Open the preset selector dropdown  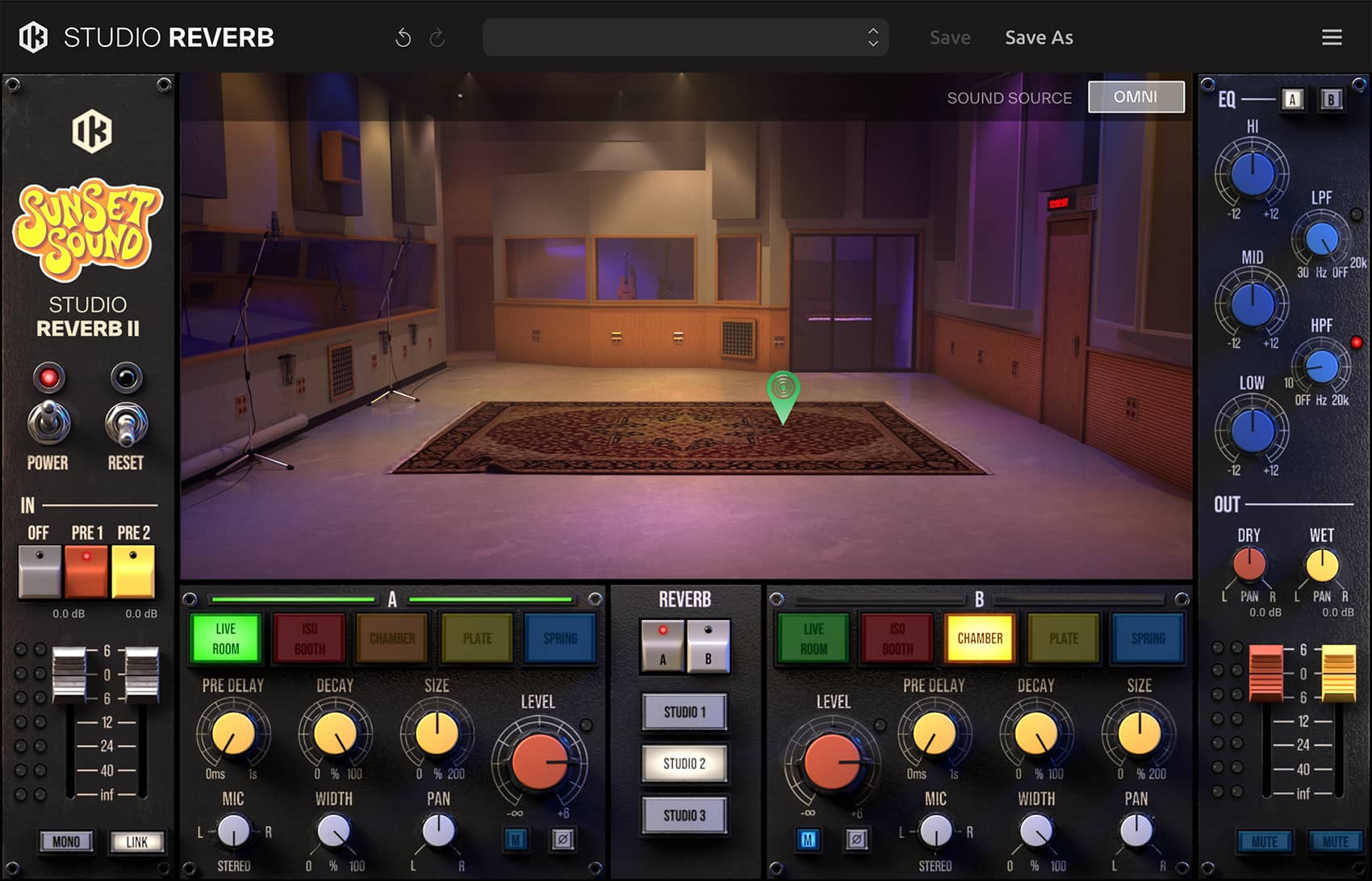pos(685,38)
